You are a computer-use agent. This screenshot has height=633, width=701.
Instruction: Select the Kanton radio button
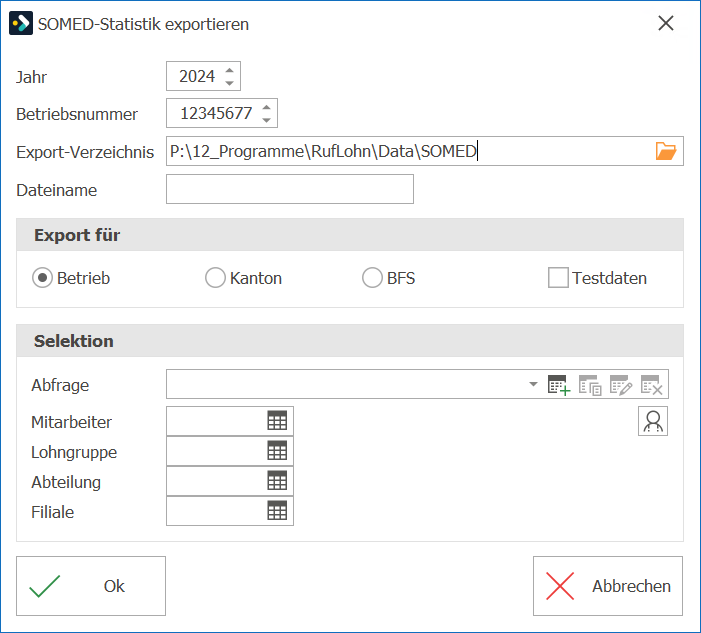pyautogui.click(x=215, y=278)
